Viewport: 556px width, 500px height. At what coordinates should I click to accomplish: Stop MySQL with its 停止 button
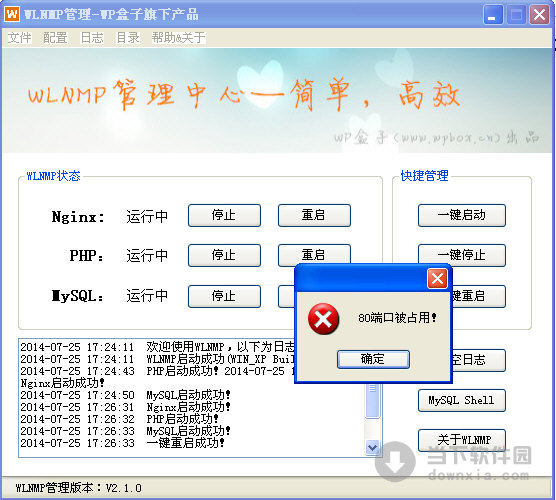point(224,296)
